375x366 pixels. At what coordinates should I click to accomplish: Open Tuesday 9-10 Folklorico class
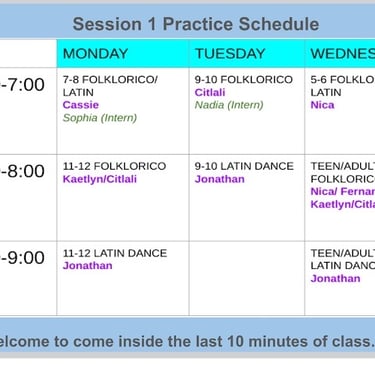click(x=247, y=111)
